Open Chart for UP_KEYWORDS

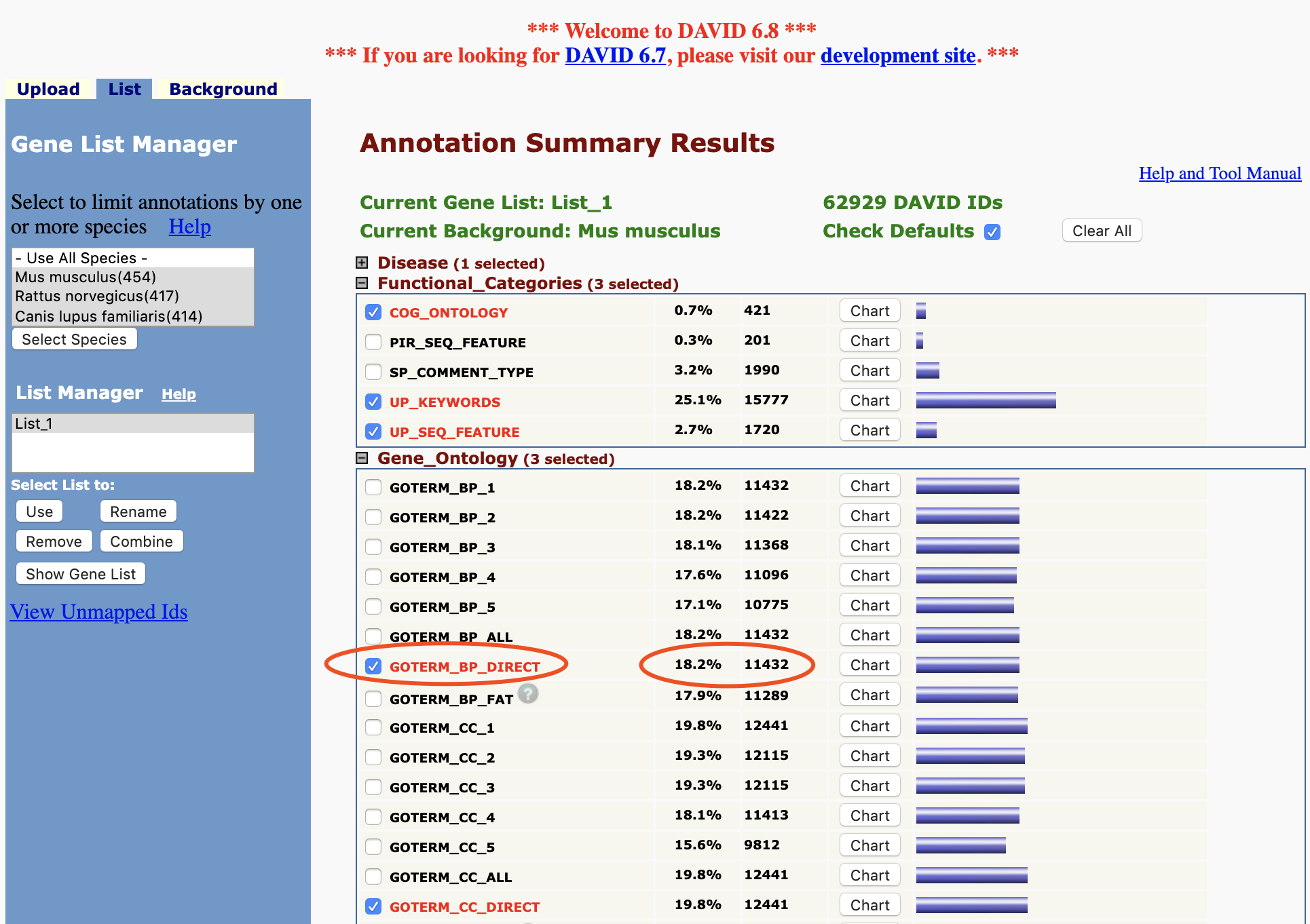(870, 400)
